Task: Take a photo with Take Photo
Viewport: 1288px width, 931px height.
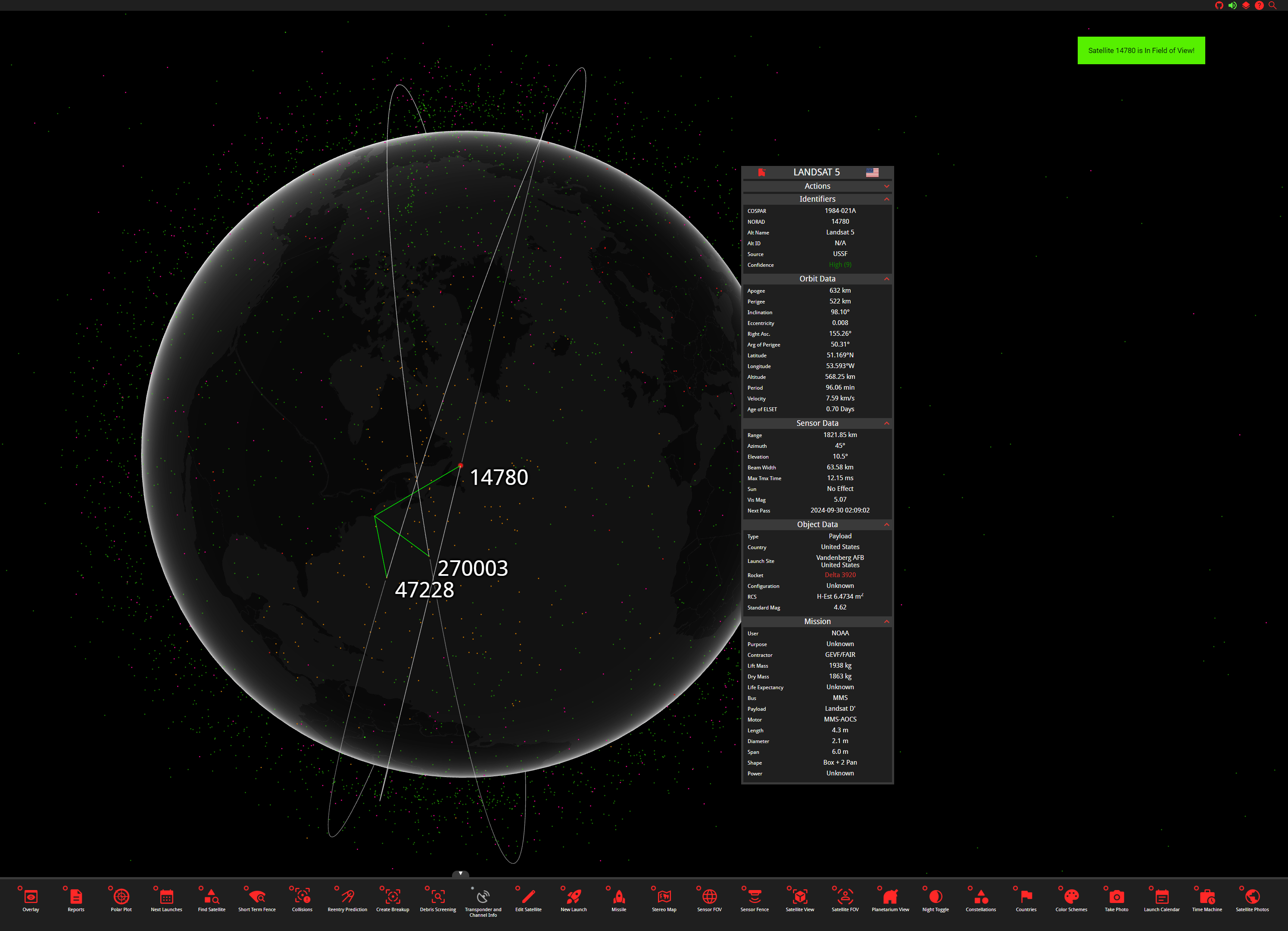Action: (1116, 900)
